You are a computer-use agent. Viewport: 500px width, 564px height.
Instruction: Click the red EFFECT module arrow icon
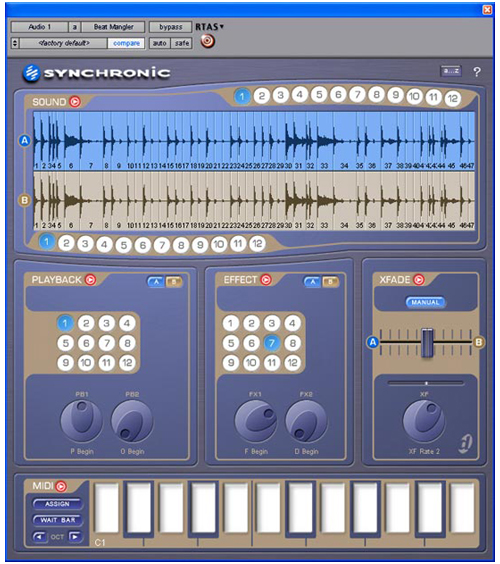pyautogui.click(x=266, y=279)
